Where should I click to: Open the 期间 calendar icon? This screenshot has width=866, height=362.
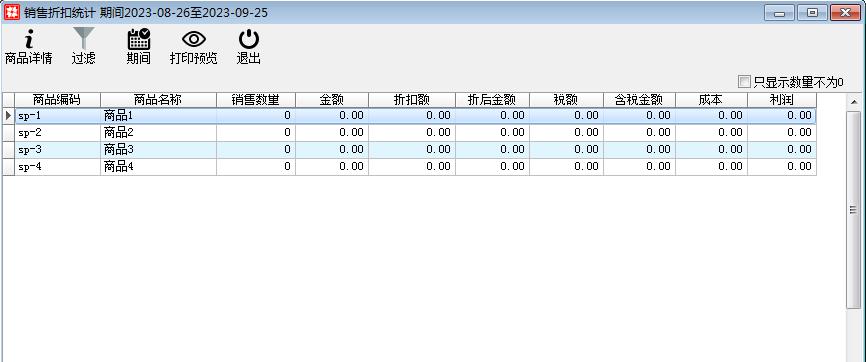point(139,39)
